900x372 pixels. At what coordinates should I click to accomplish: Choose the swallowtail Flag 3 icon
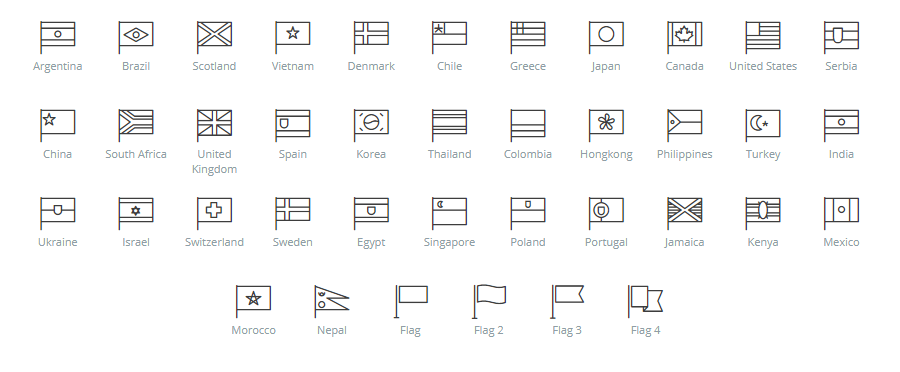(x=567, y=301)
